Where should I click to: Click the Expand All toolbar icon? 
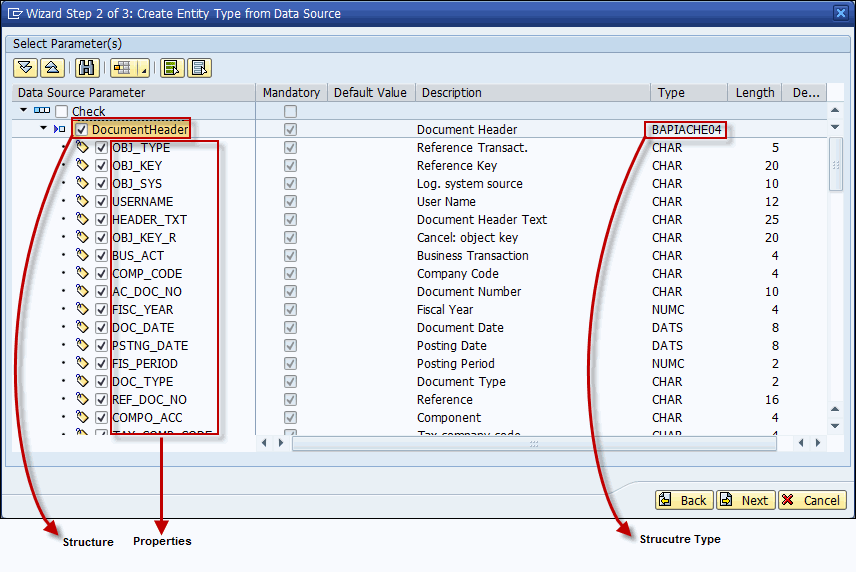(25, 68)
